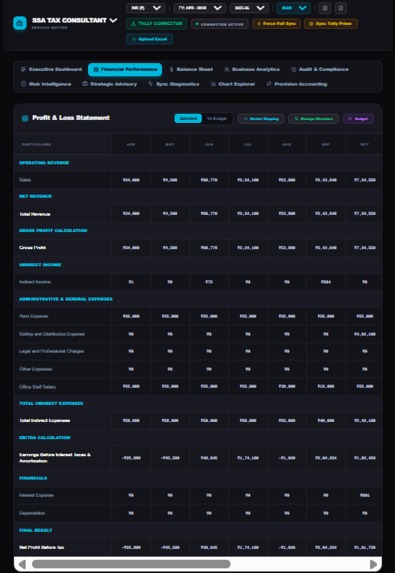Click the people icon of Business Analytics
The width and height of the screenshot is (395, 573).
227,69
